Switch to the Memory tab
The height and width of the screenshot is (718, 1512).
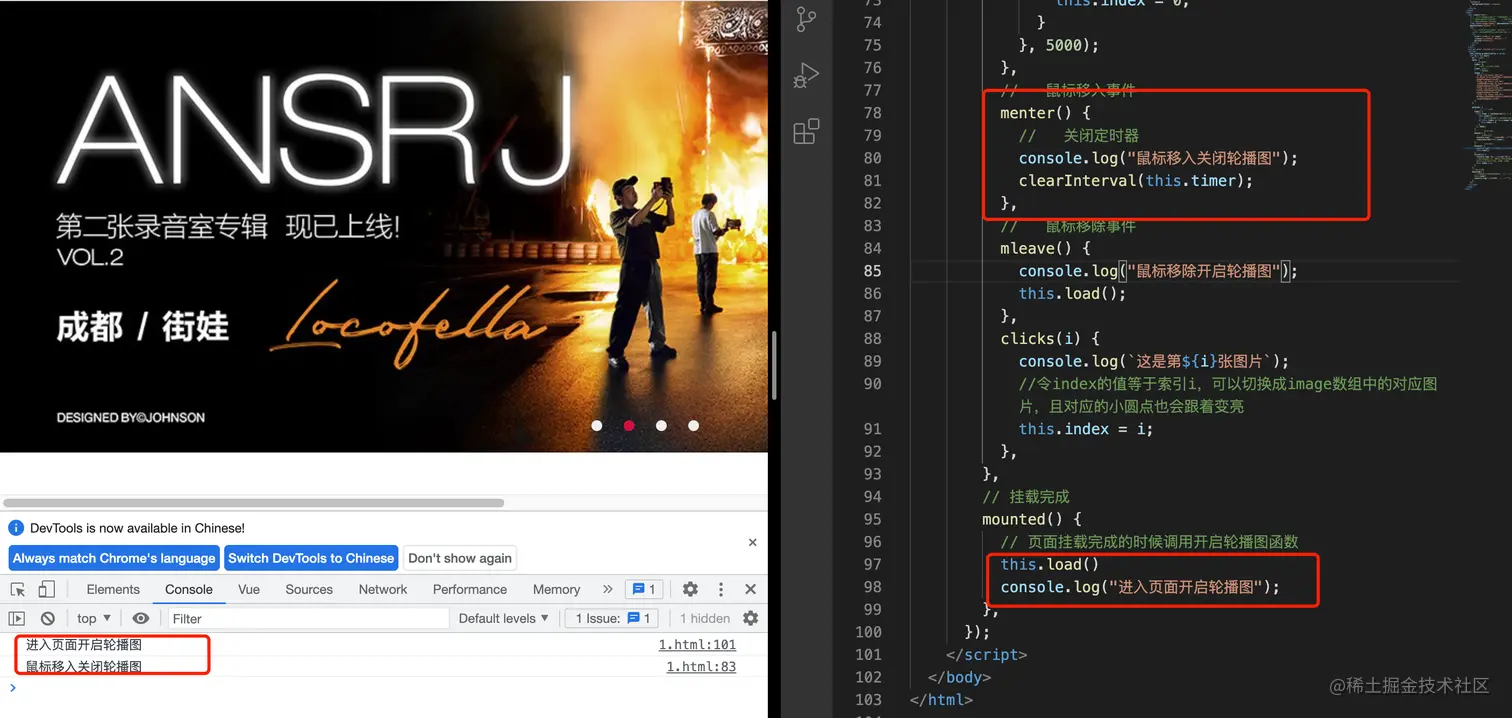556,589
